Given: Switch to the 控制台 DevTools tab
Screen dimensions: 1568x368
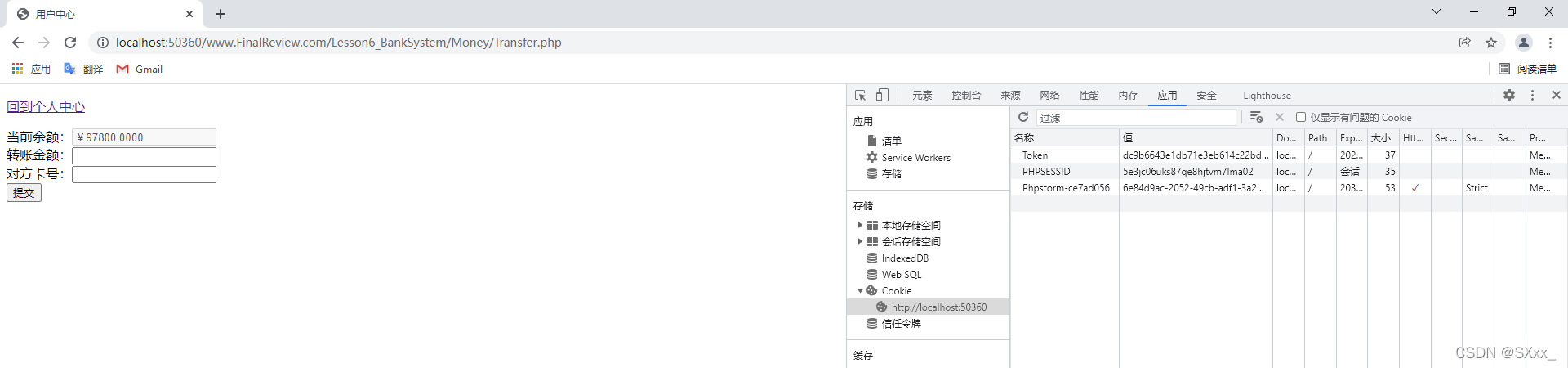Looking at the screenshot, I should [x=966, y=96].
